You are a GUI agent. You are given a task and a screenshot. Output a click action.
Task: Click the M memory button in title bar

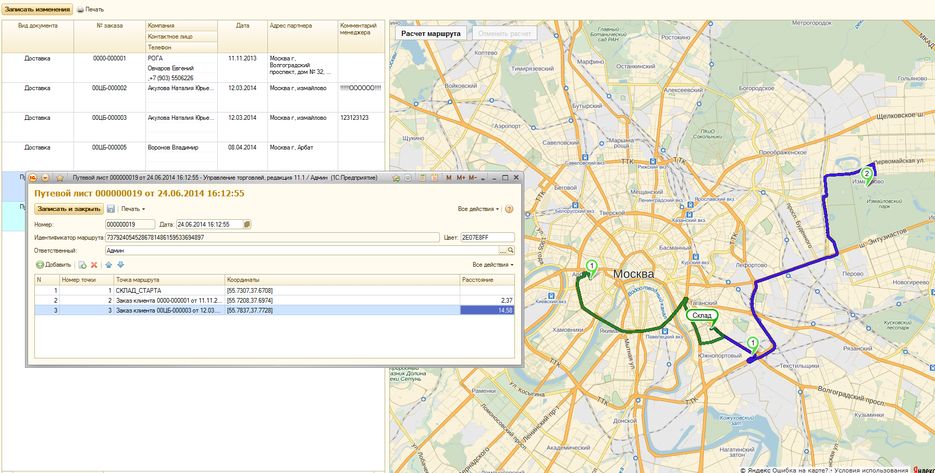[449, 178]
